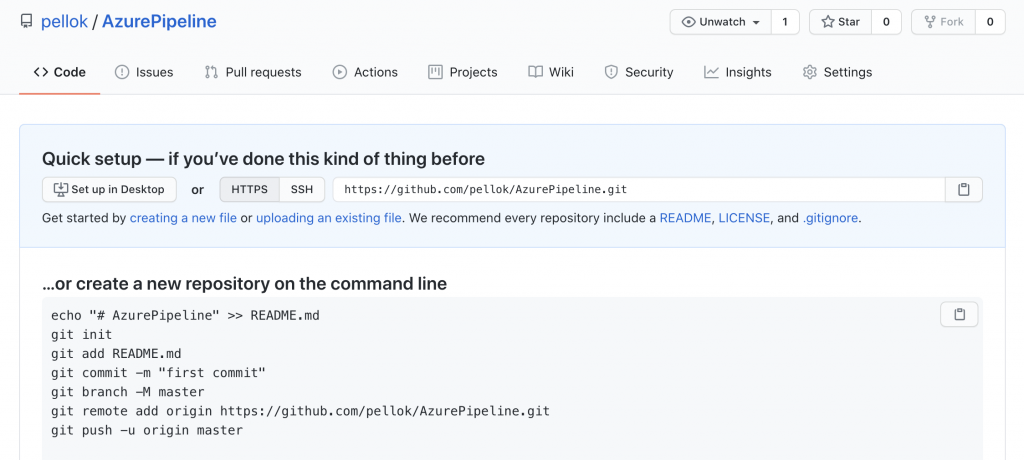
Task: Copy the repository URL with clipboard icon
Action: pyautogui.click(x=964, y=189)
